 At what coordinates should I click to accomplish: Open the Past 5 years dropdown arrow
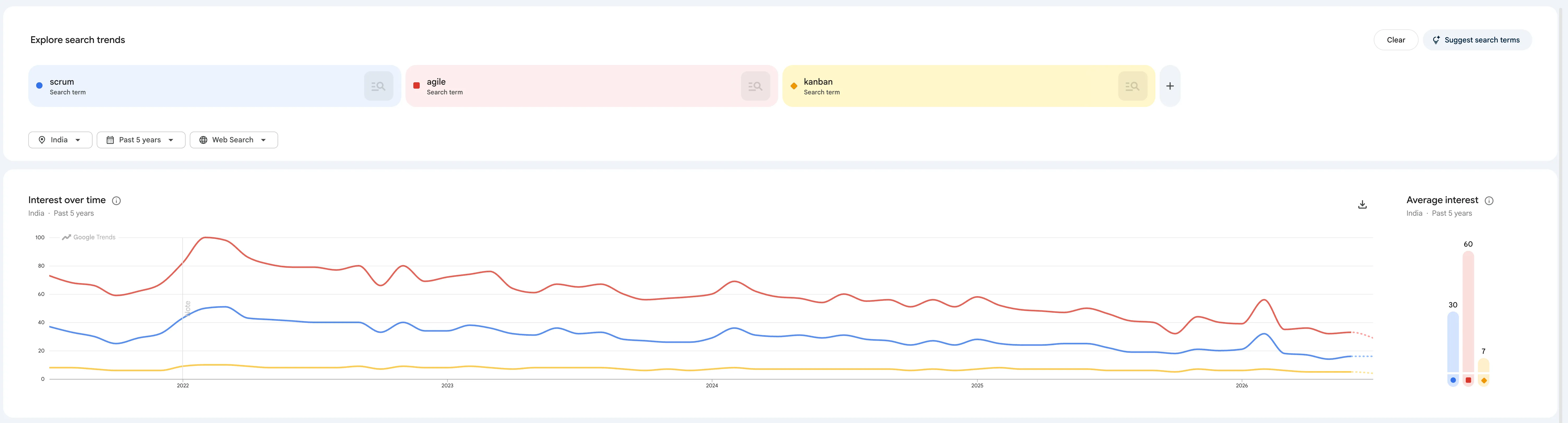171,140
